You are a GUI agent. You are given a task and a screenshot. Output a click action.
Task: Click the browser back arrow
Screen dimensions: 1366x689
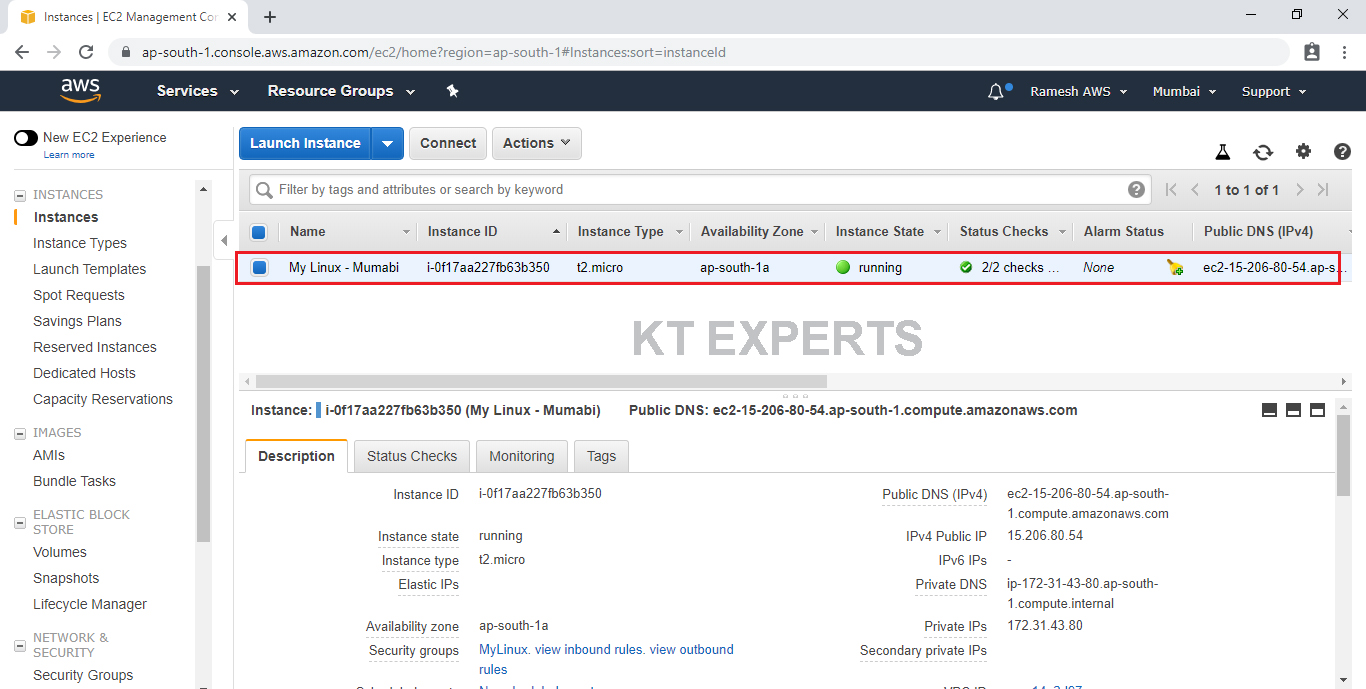coord(22,52)
